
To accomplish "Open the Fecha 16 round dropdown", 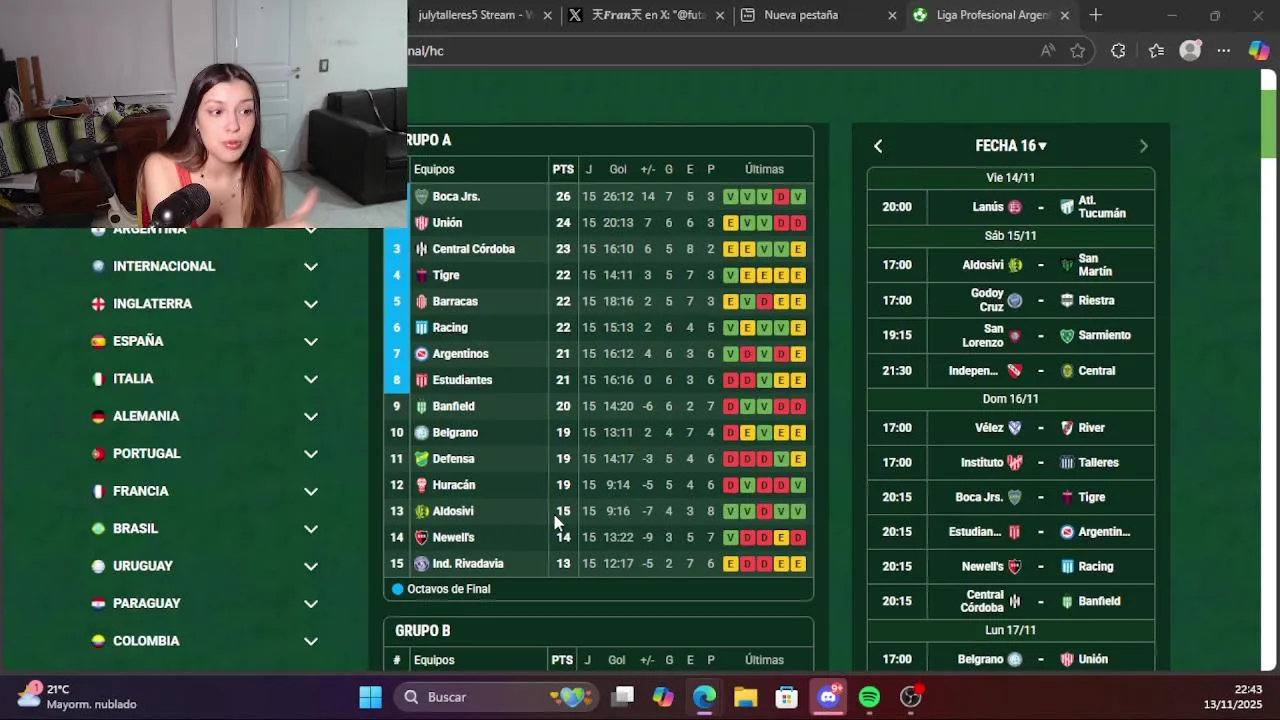I will 1011,146.
